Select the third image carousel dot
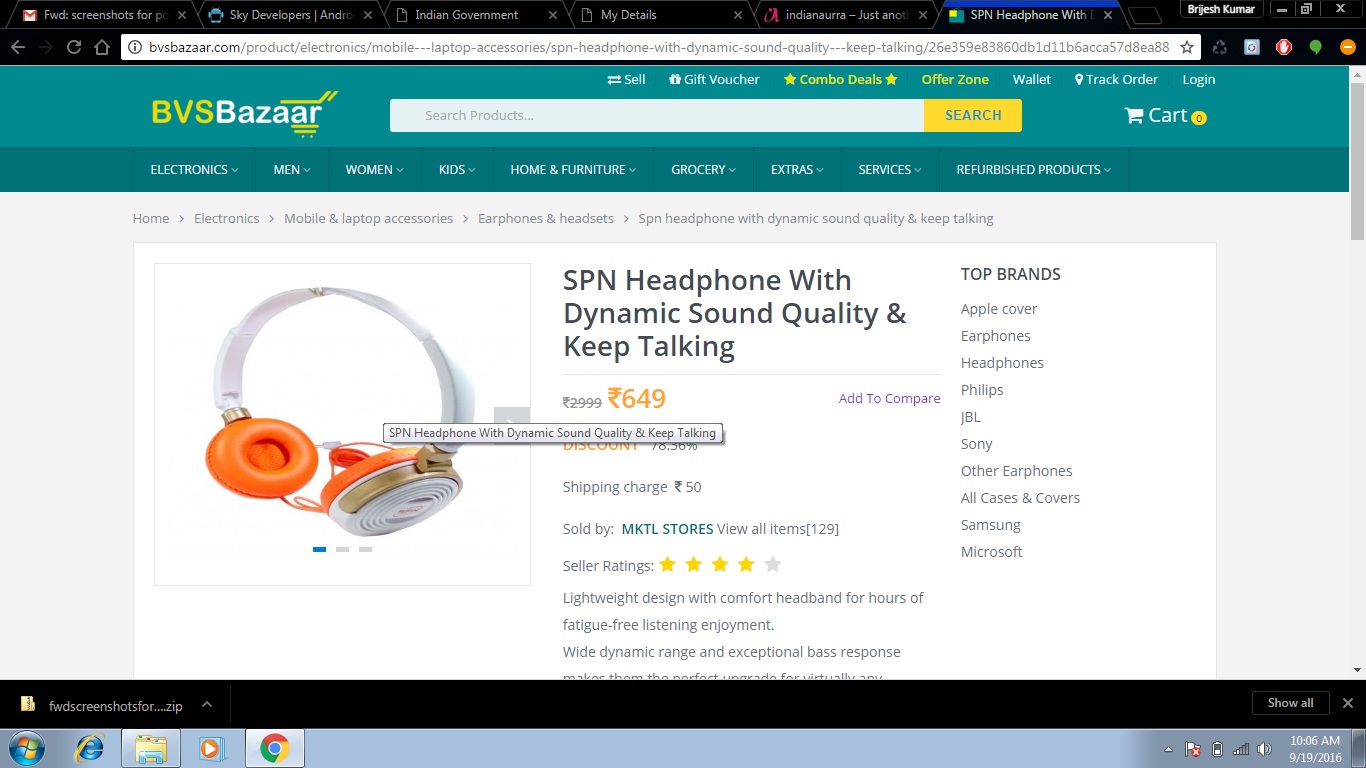The image size is (1366, 768). (x=365, y=549)
